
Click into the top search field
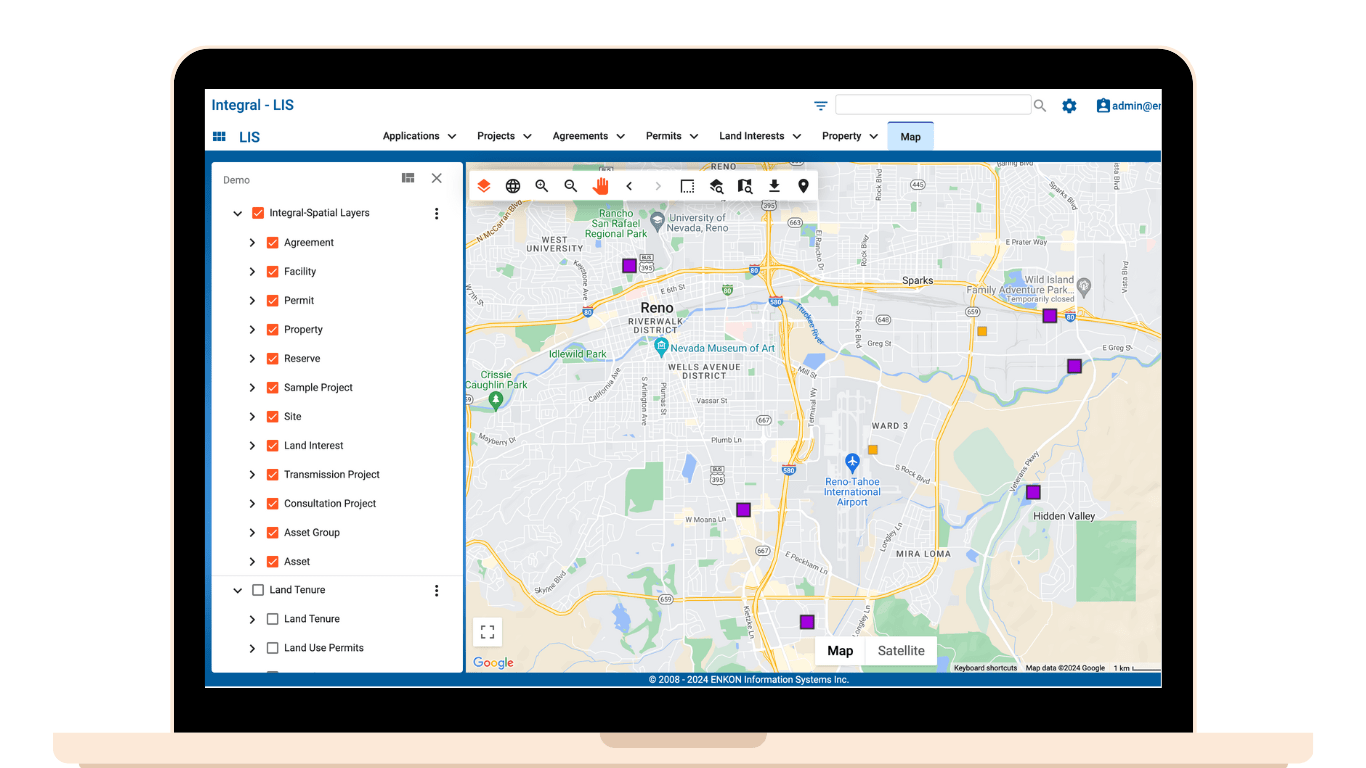(x=932, y=105)
